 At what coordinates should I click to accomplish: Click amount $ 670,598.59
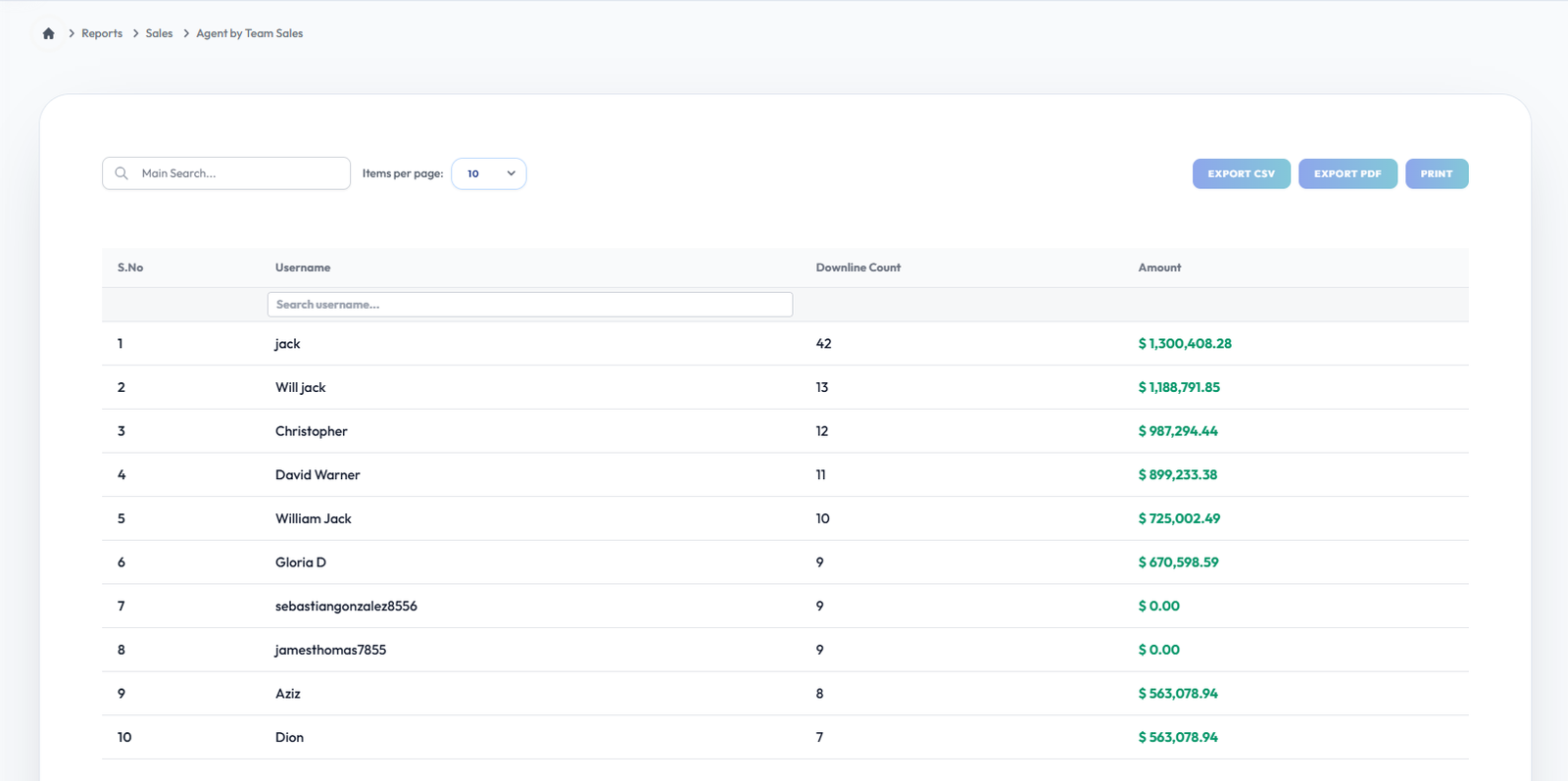tap(1178, 562)
